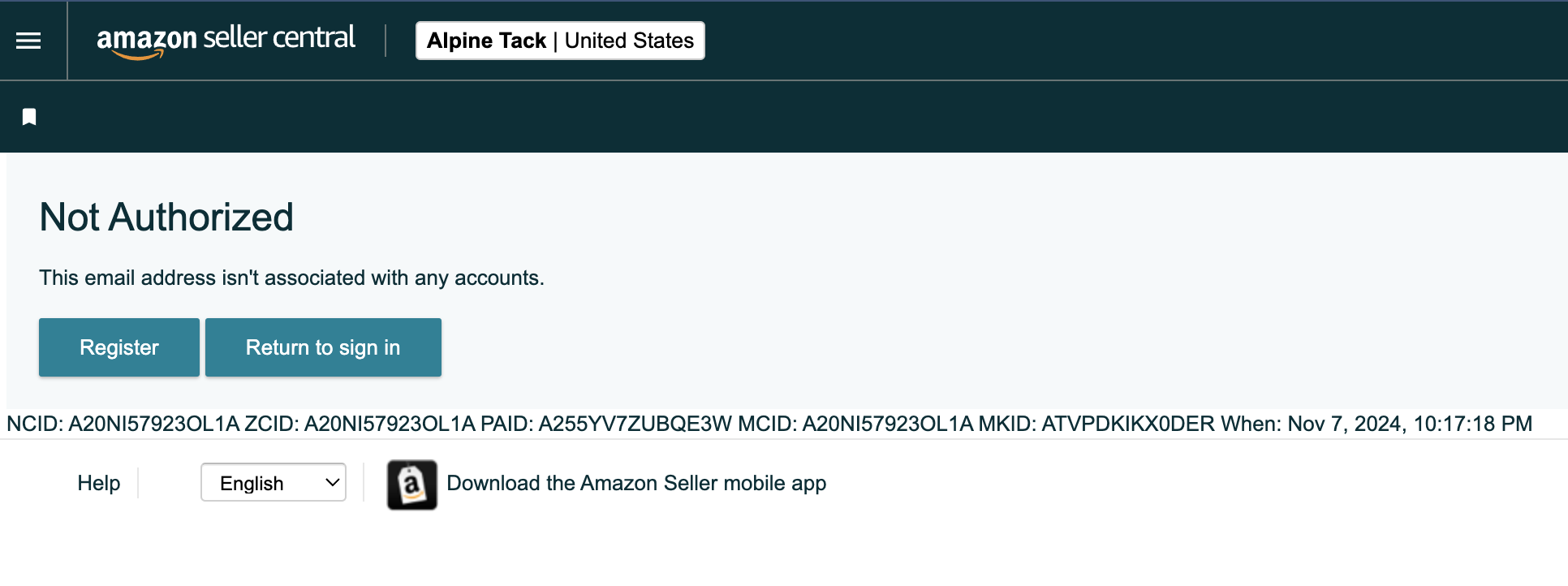
Task: Click the email not associated error message
Action: coord(291,278)
